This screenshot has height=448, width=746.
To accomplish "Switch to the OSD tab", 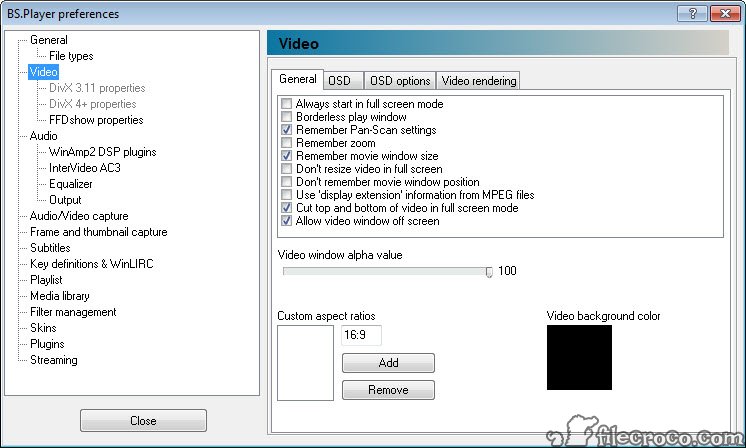I will [343, 81].
